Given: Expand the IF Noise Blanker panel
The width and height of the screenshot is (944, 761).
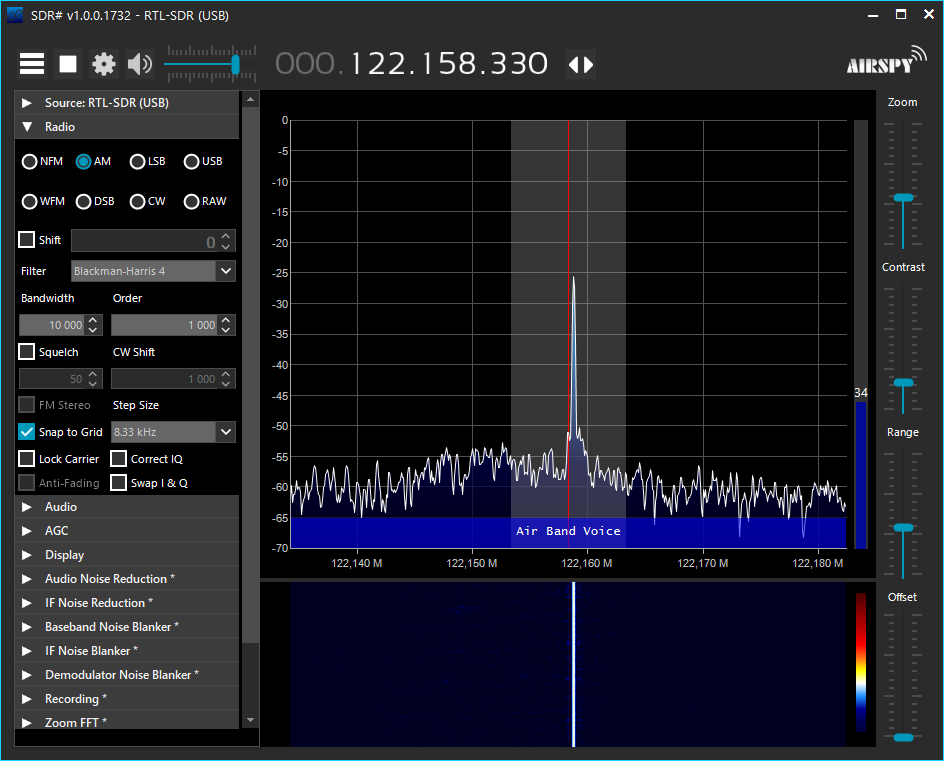Looking at the screenshot, I should [127, 651].
